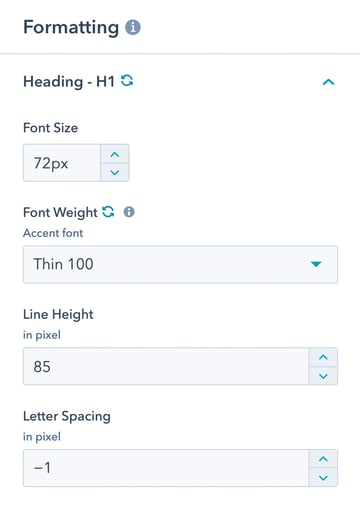Click the Line Height field showing 85
Viewport: 360px width, 509px height.
point(166,366)
